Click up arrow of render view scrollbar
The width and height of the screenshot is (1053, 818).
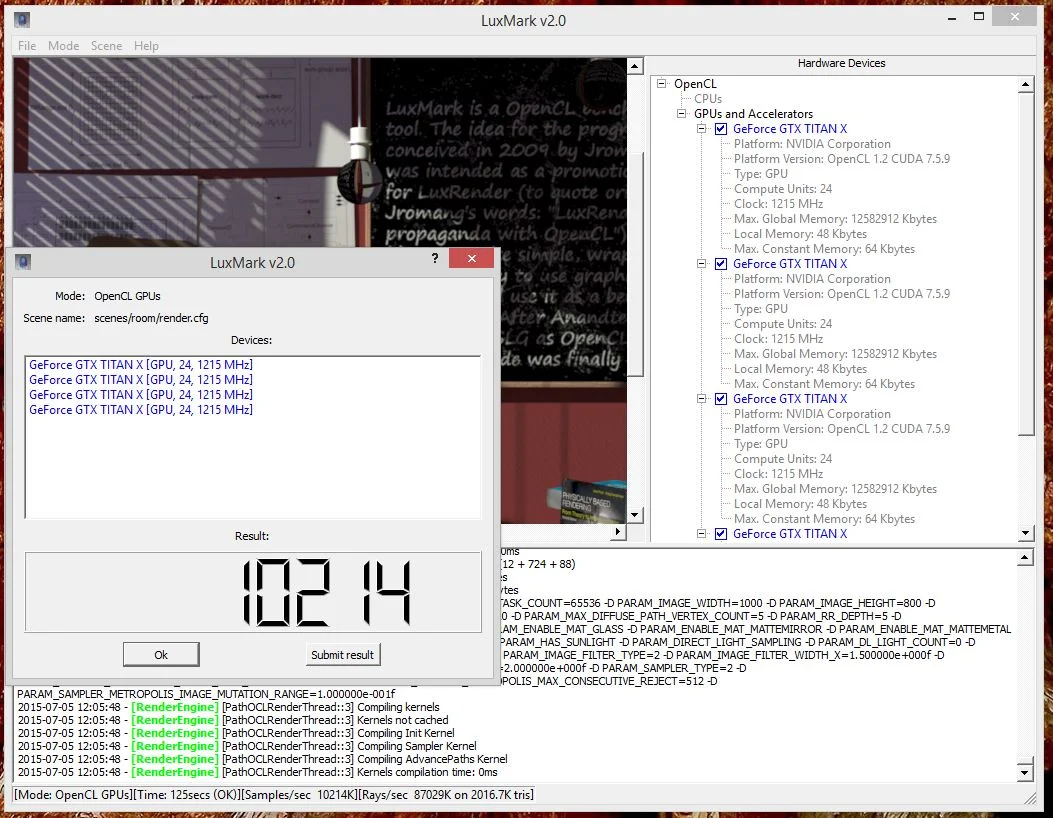(635, 66)
